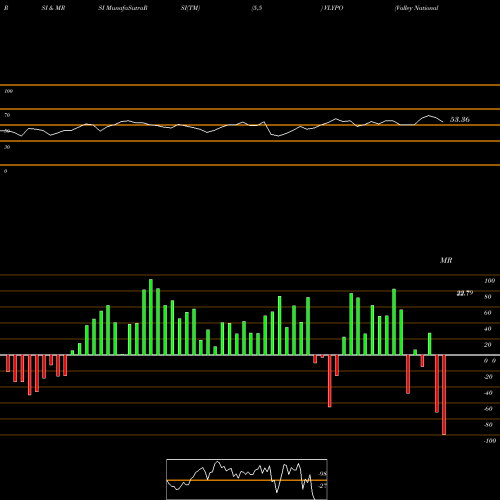Click the tallest green MR bar
Screen dimensions: 500x500
pyautogui.click(x=151, y=317)
